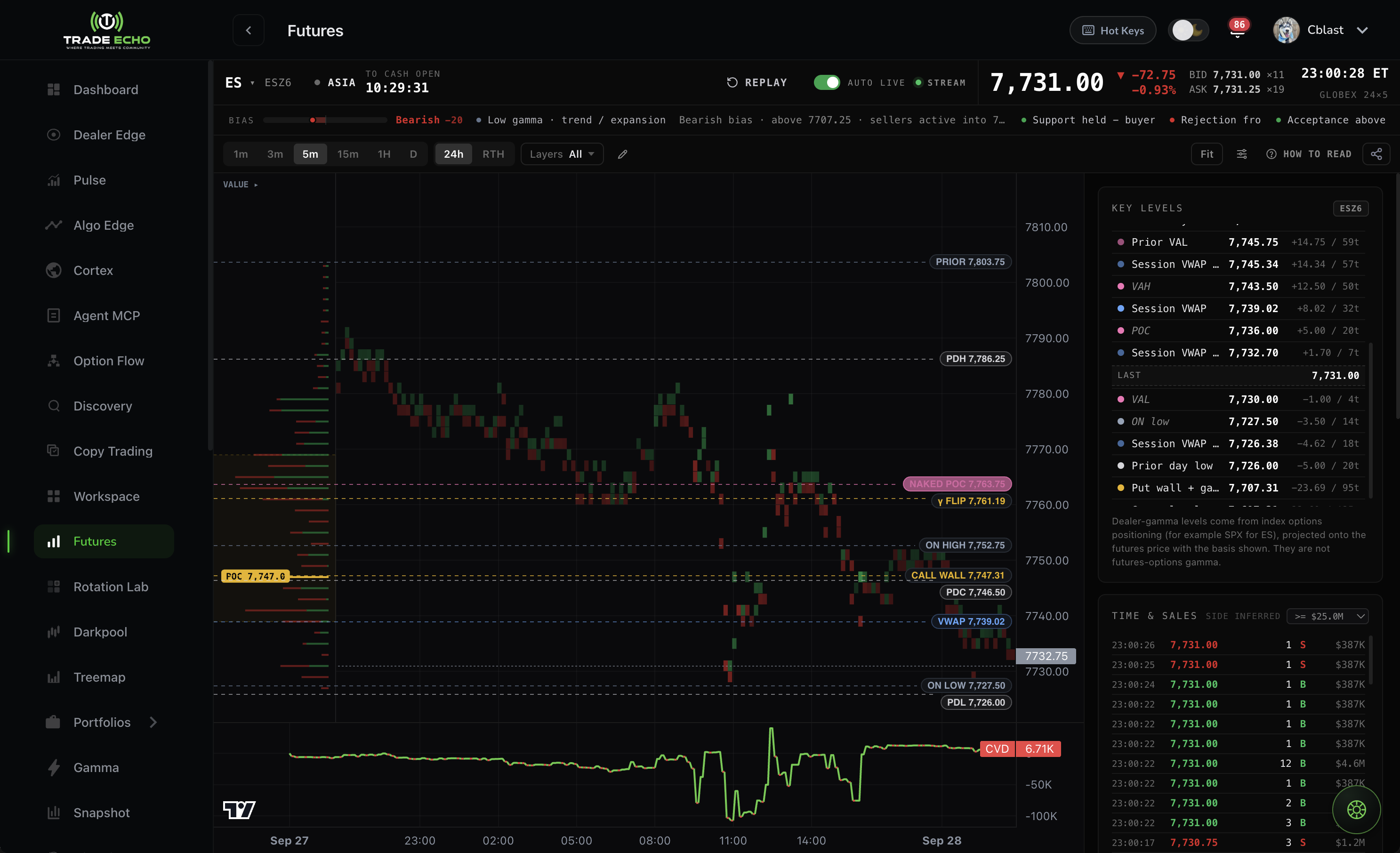Select the D timeframe tab
Screen dimensions: 1400x853
[413, 154]
